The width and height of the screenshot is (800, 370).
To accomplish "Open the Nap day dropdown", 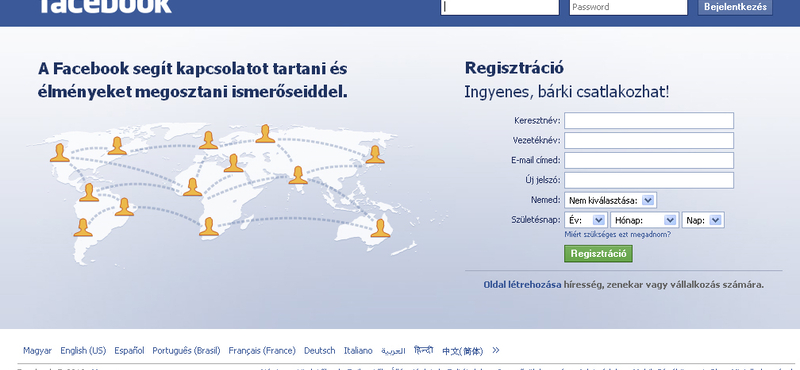I will pyautogui.click(x=703, y=220).
